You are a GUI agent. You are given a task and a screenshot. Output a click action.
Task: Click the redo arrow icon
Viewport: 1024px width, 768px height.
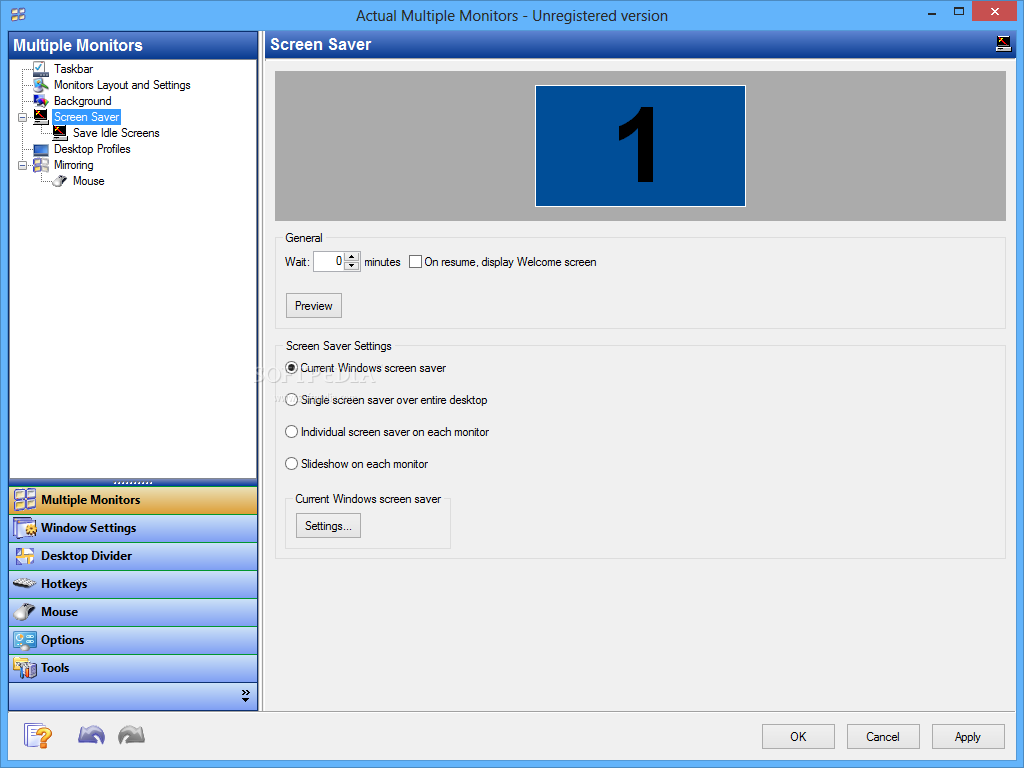click(x=131, y=735)
